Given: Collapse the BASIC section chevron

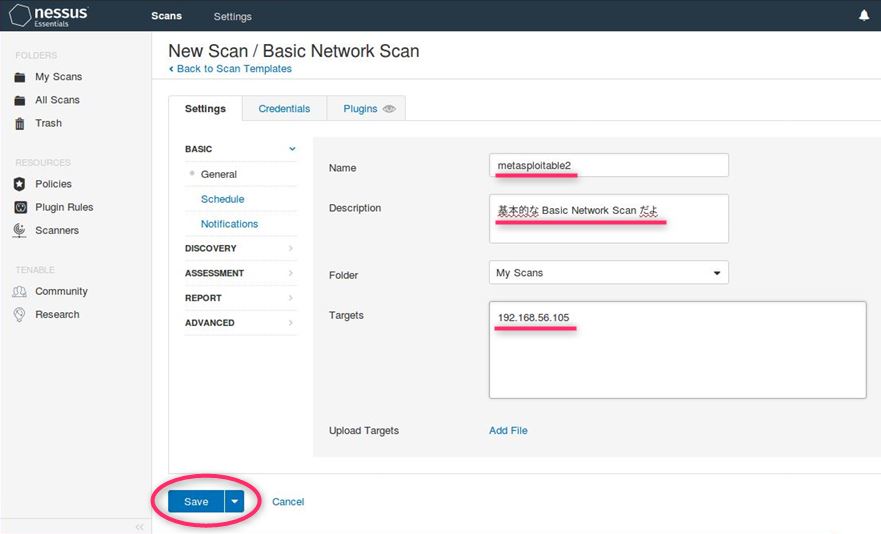Looking at the screenshot, I should click(292, 149).
